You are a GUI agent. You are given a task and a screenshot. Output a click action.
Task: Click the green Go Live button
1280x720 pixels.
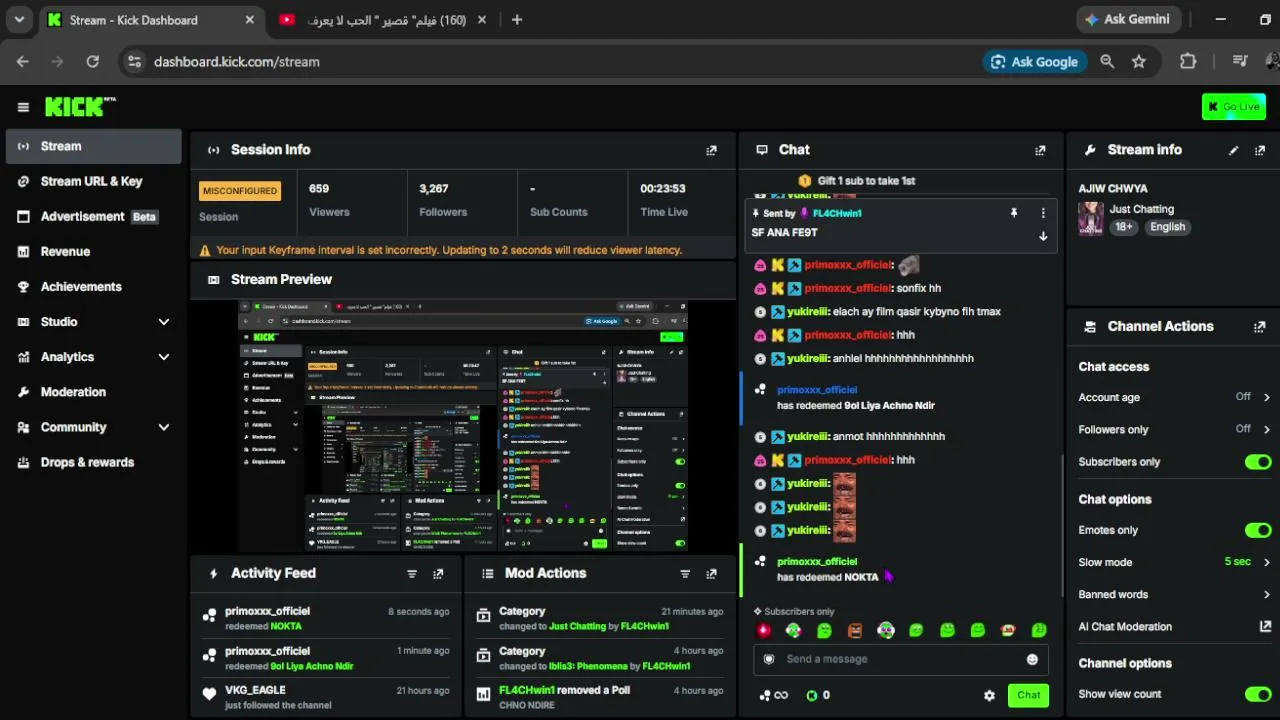point(1234,107)
